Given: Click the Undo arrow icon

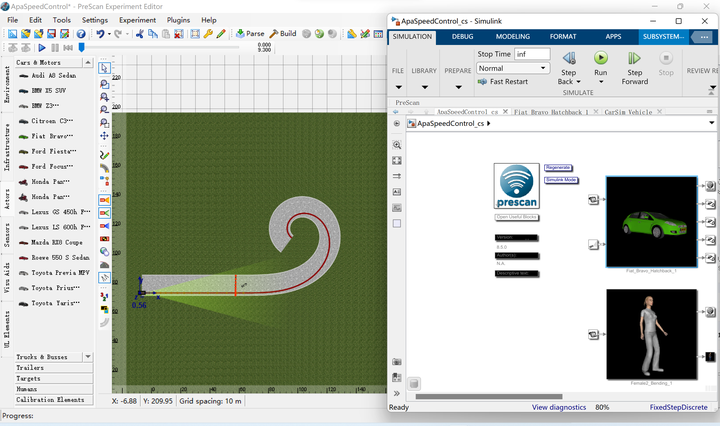Looking at the screenshot, I should tap(98, 34).
